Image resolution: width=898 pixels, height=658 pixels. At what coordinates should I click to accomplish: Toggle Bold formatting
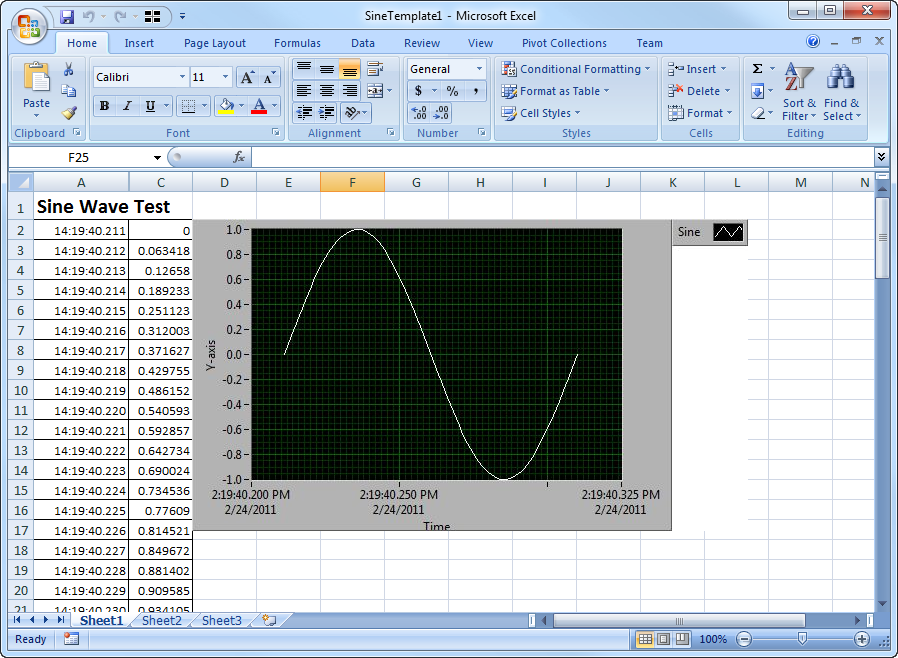click(x=104, y=106)
